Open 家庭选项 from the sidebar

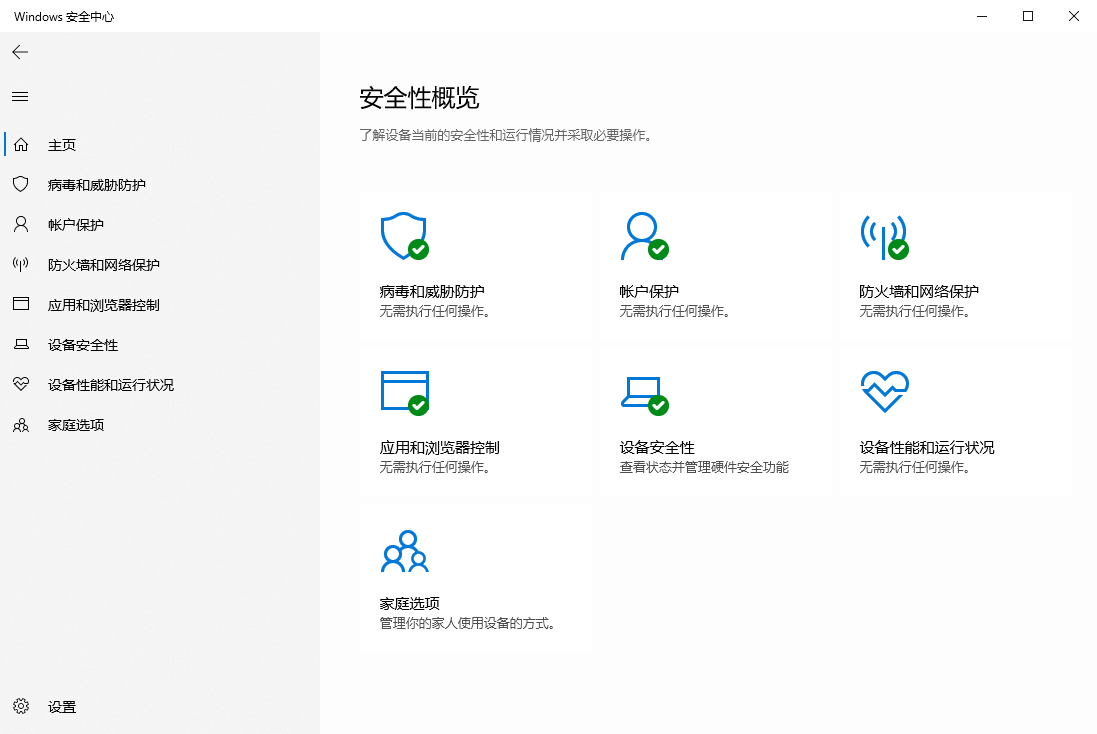coord(74,424)
